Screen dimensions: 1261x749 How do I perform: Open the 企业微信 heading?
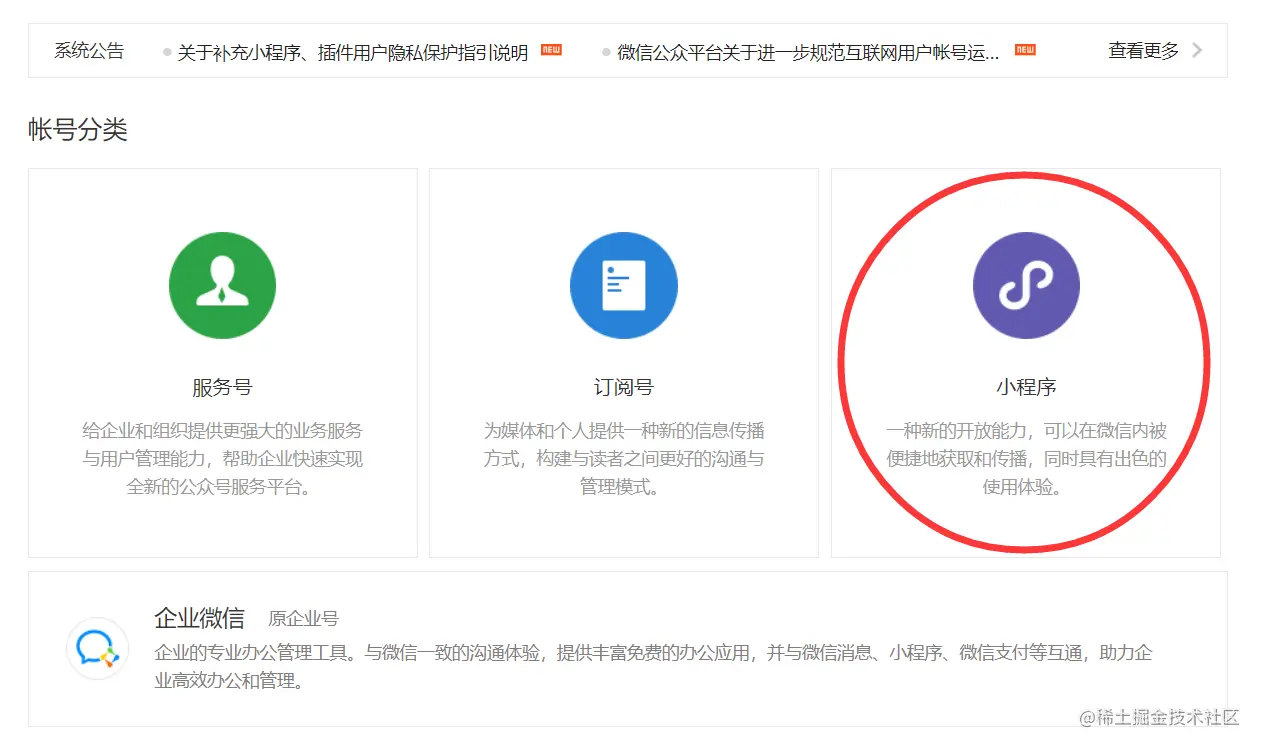(199, 618)
